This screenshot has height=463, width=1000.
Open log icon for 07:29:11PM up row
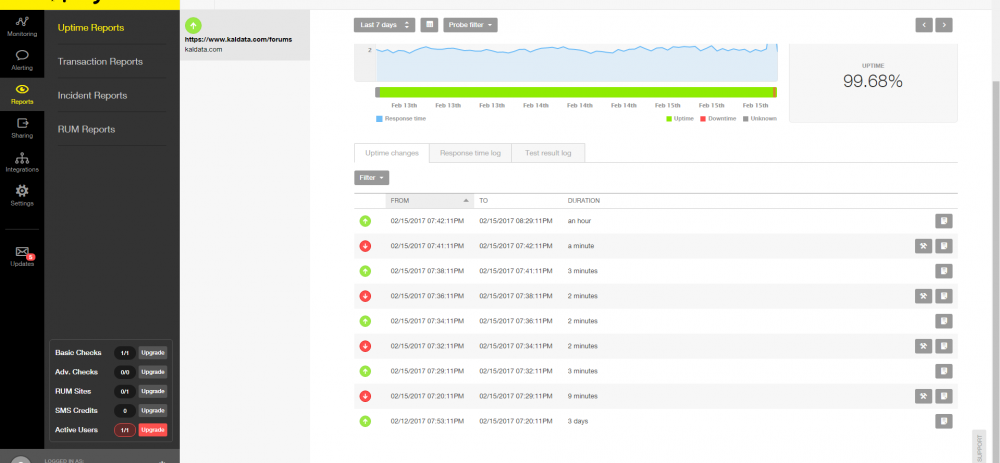coord(944,371)
